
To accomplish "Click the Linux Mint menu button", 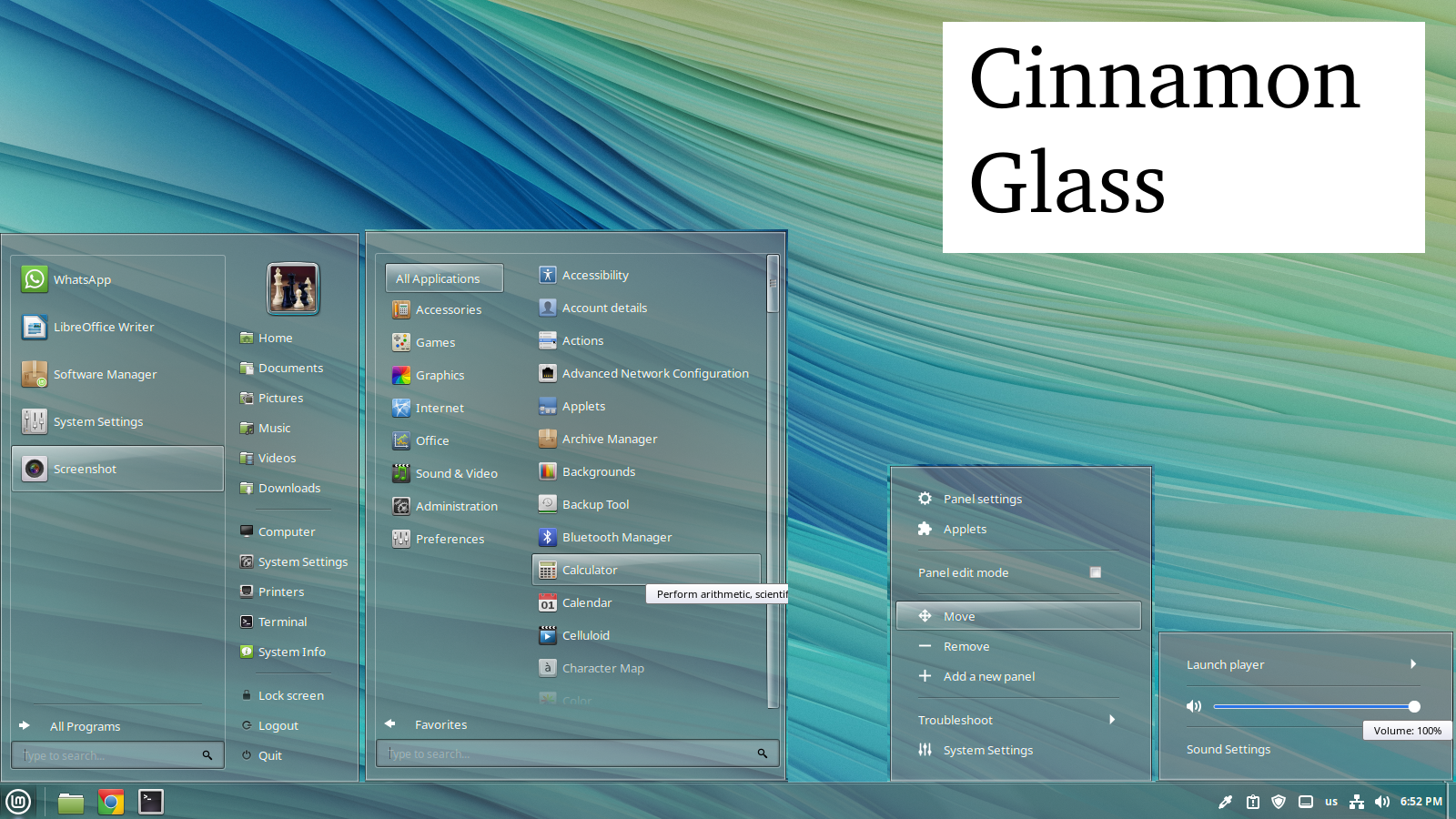I will 19,802.
